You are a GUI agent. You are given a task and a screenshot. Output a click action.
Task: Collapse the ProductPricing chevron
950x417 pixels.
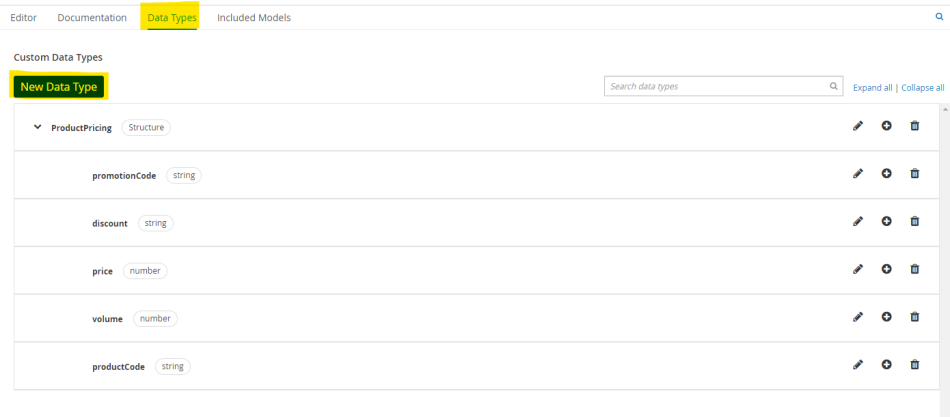tap(38, 127)
